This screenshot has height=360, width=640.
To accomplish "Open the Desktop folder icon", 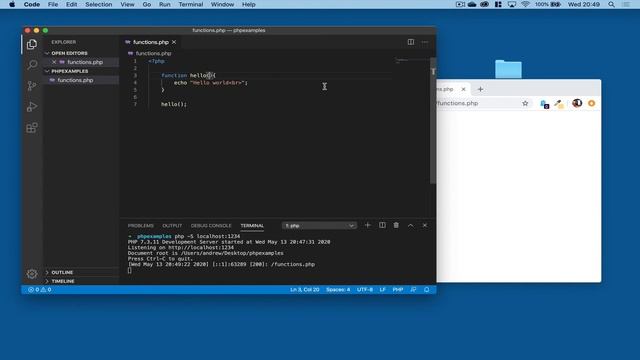I will [508, 69].
